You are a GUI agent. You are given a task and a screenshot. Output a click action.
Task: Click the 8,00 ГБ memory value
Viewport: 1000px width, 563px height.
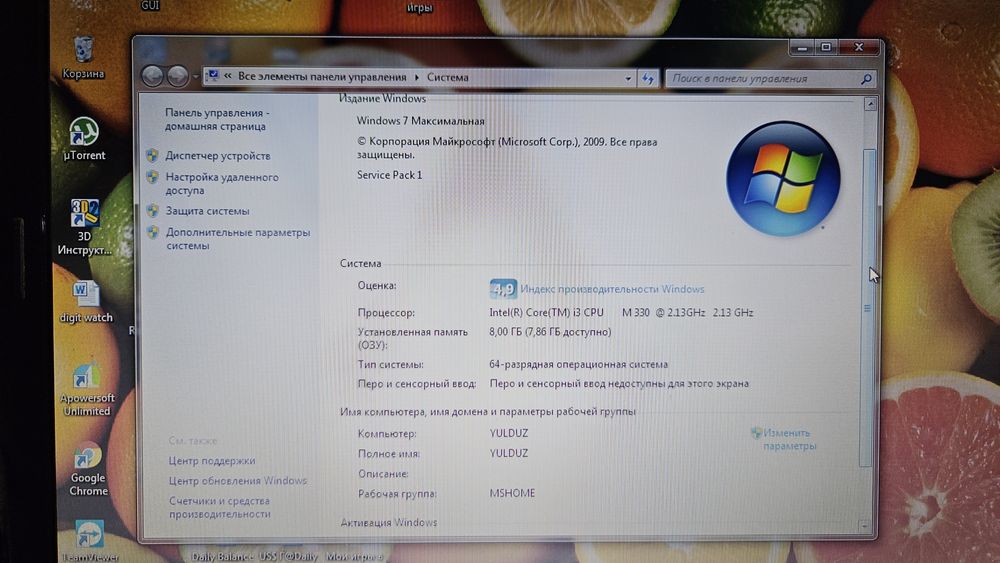point(550,332)
